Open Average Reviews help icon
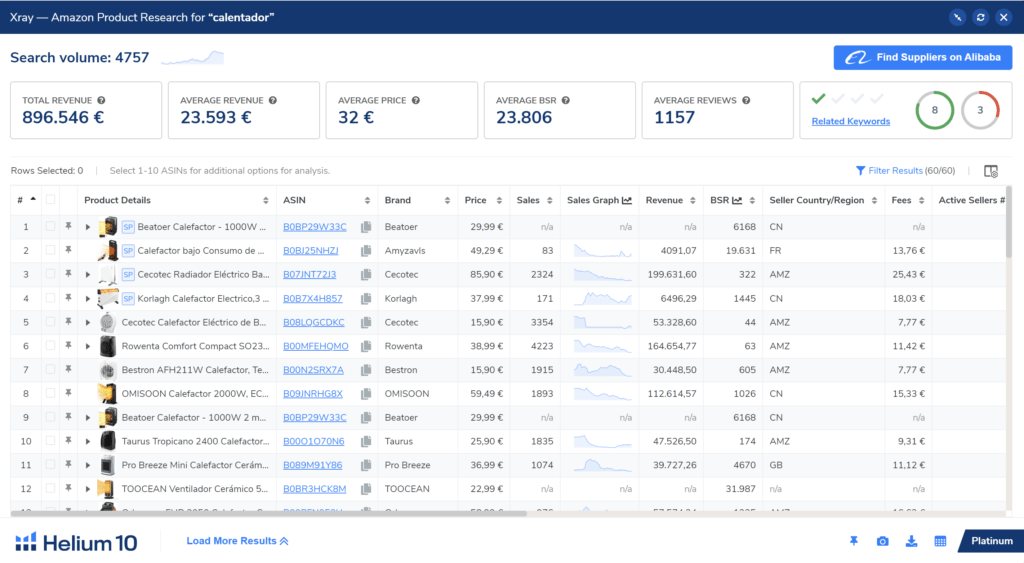Viewport: 1024px width, 563px height. click(x=746, y=101)
